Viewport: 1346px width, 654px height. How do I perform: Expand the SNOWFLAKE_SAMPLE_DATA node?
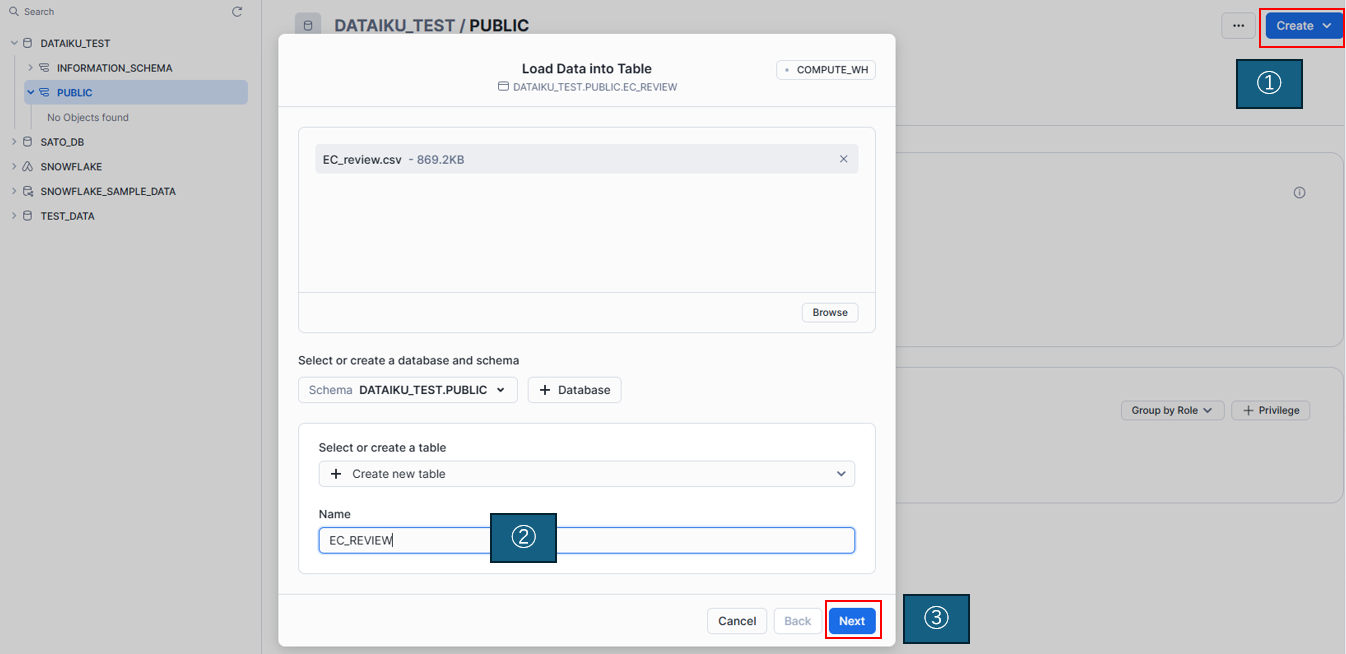14,191
